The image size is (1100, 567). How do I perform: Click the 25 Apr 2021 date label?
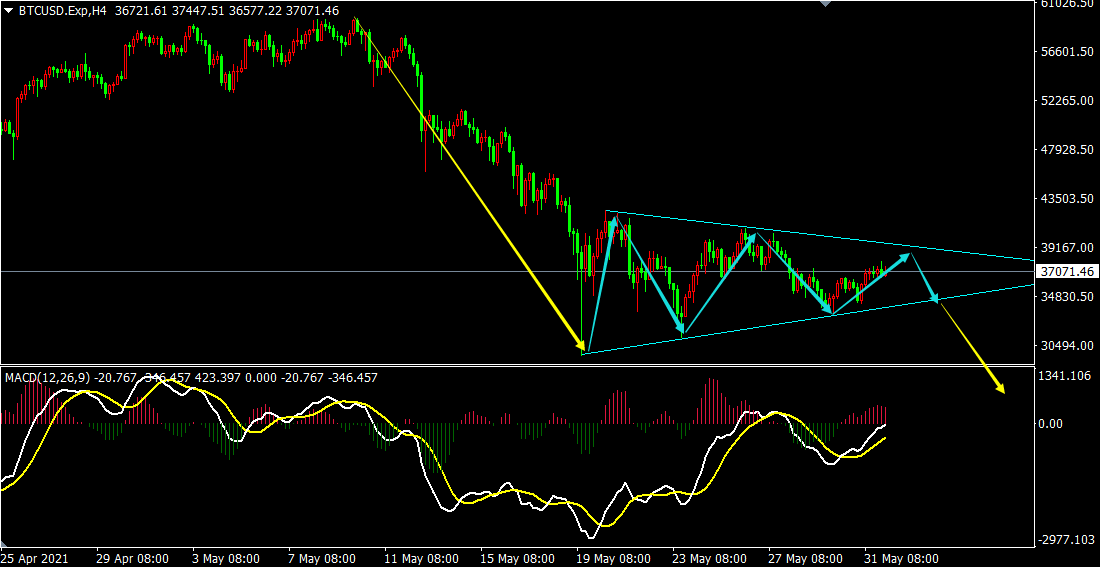tap(36, 558)
